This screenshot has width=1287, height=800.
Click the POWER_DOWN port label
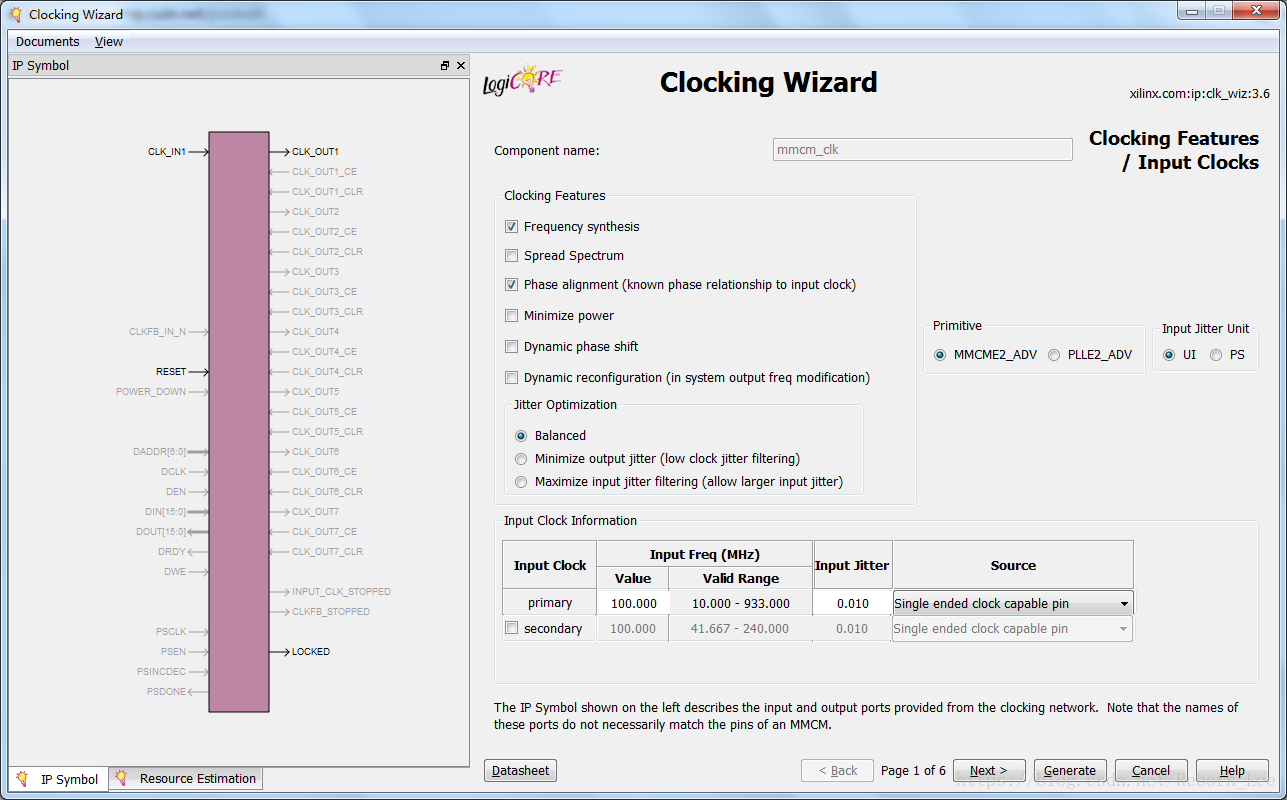tap(151, 392)
